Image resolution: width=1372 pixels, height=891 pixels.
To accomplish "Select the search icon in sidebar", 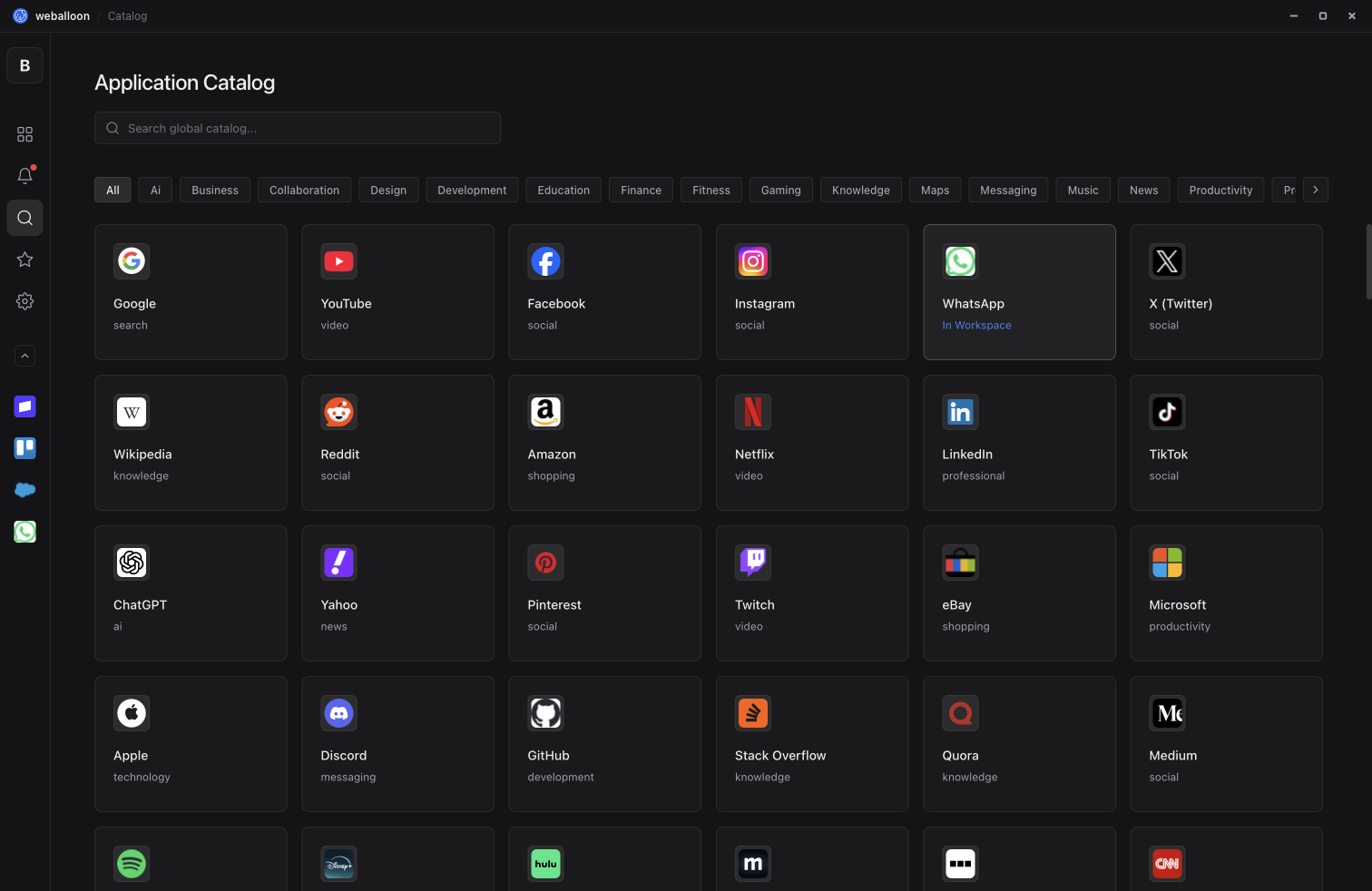I will [24, 218].
